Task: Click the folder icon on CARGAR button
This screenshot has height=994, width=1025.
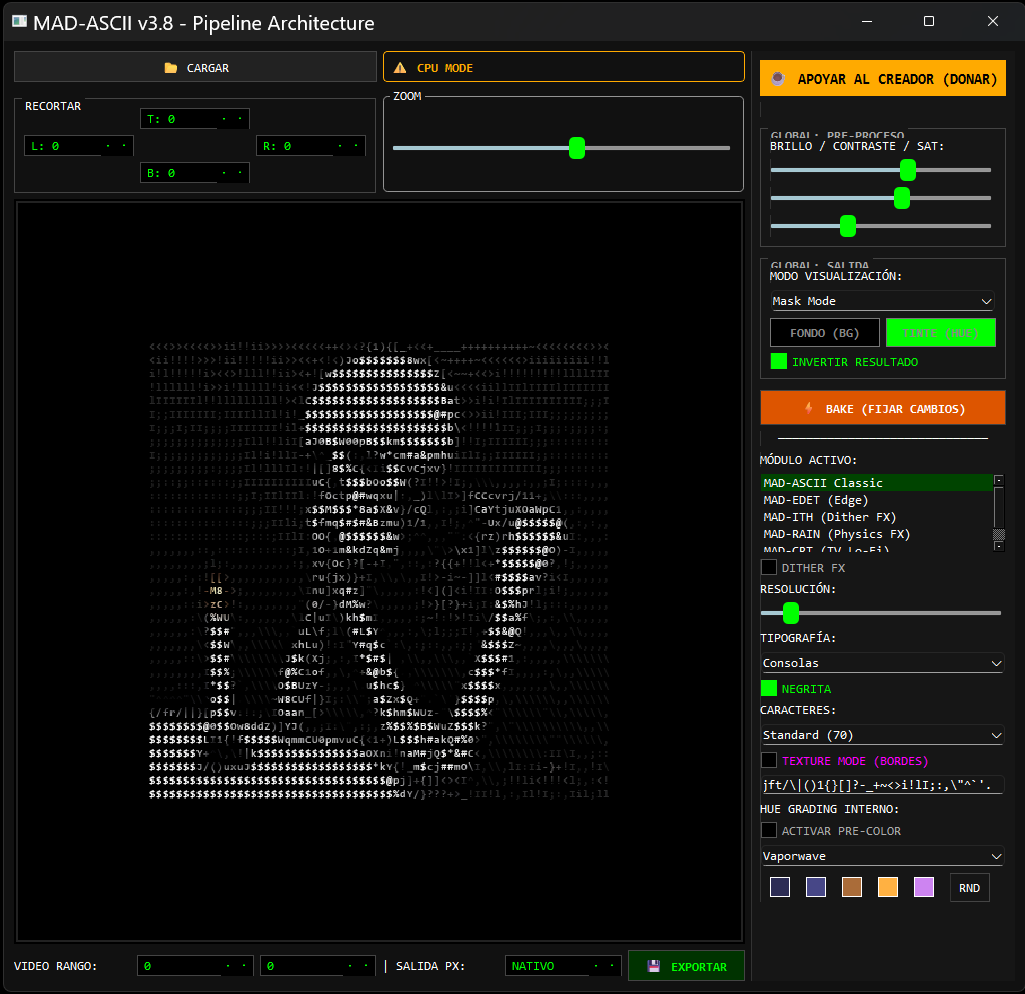Action: [x=171, y=68]
